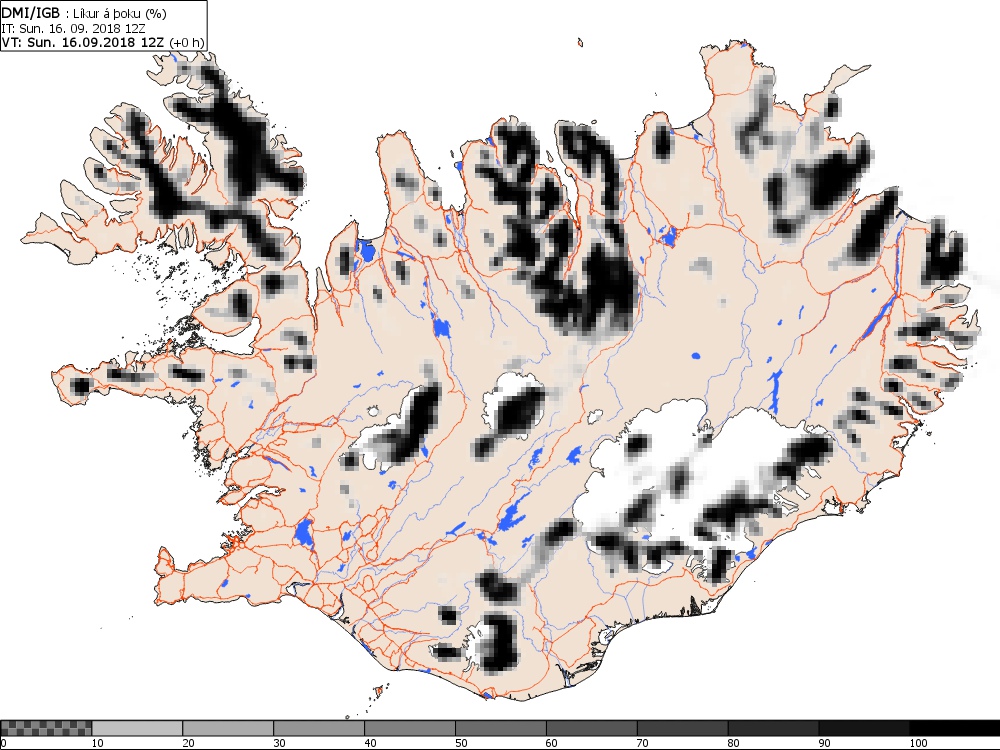Select the 70–80 dark gray legend swatch
1000x750 pixels.
(x=682, y=728)
